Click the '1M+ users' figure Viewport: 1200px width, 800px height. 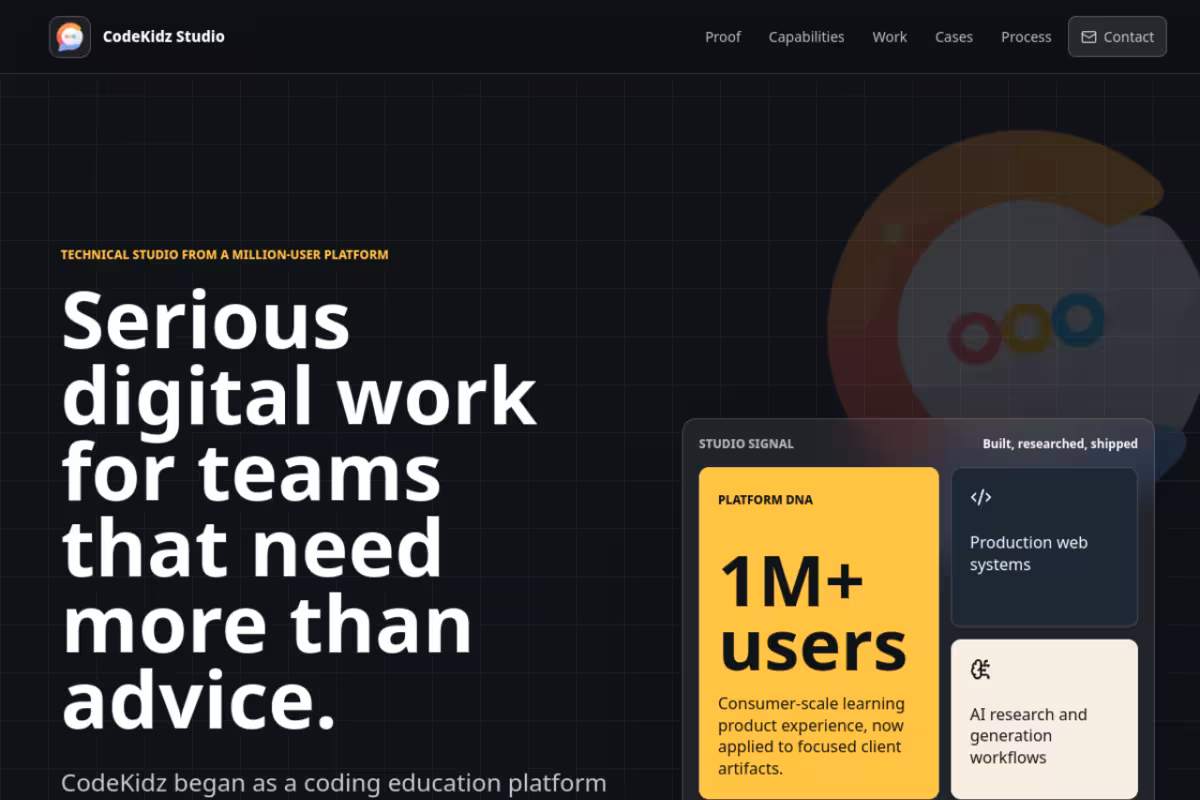(813, 613)
